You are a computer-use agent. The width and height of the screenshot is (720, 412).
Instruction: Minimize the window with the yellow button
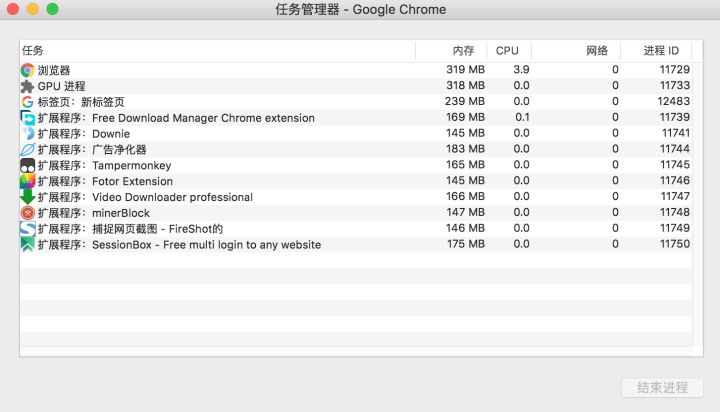(x=33, y=9)
